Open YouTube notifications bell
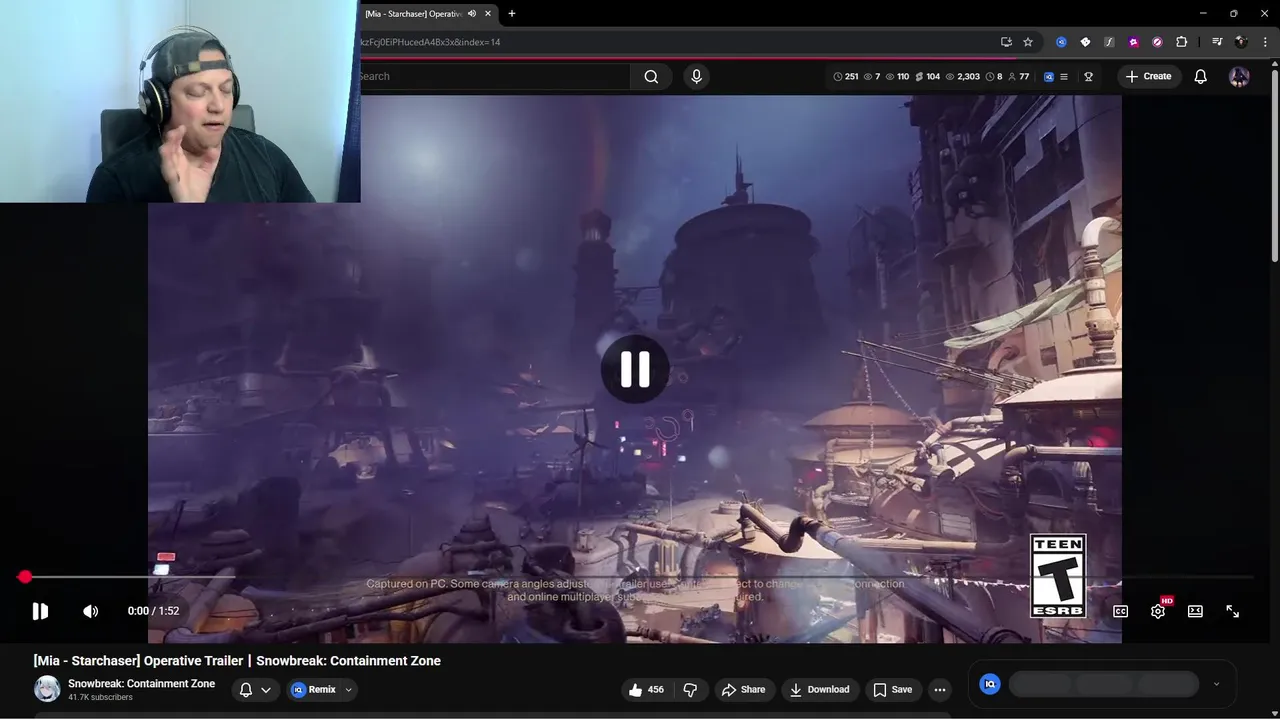The image size is (1280, 720). click(x=1201, y=77)
